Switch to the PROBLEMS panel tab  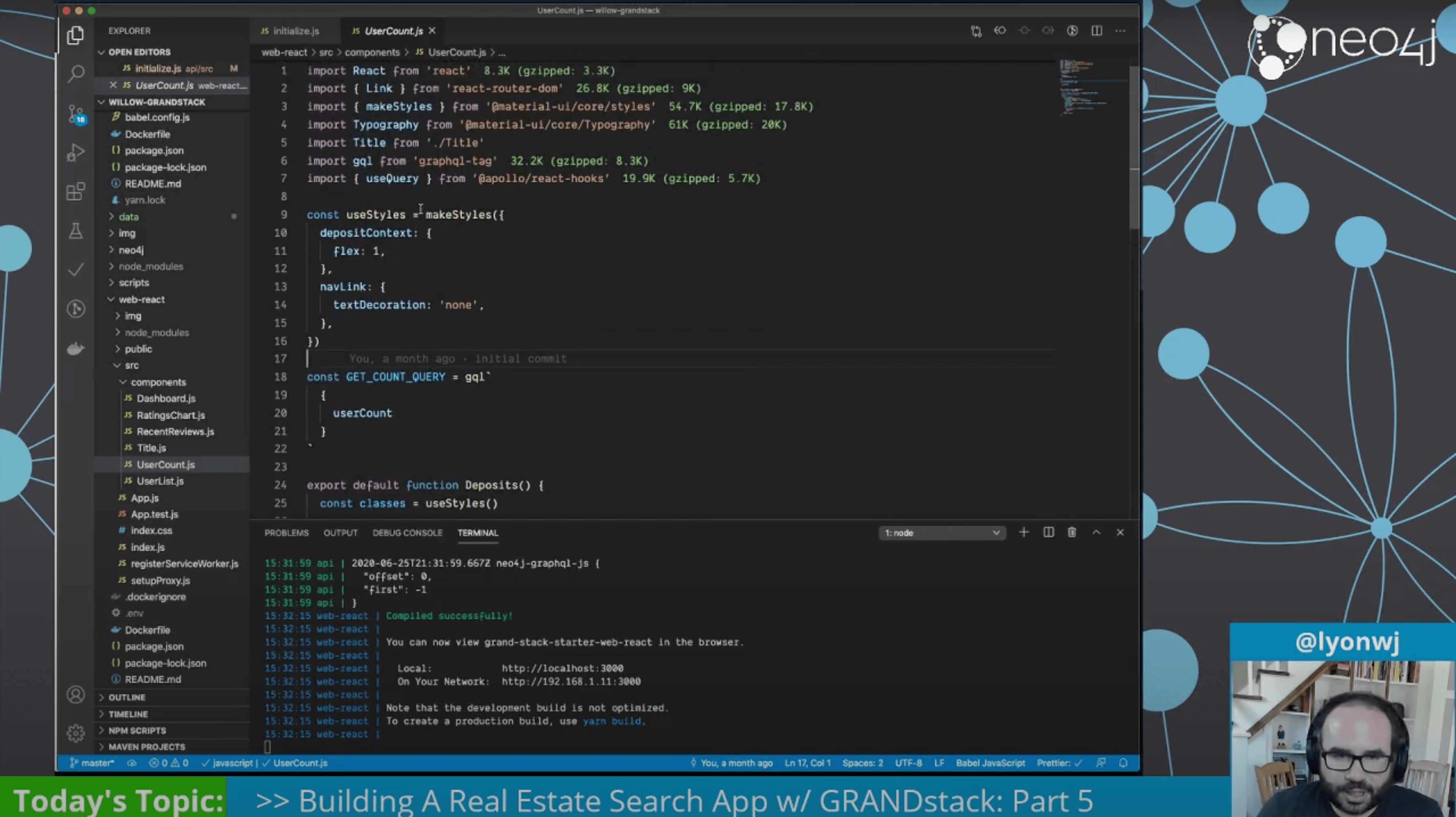[x=286, y=532]
